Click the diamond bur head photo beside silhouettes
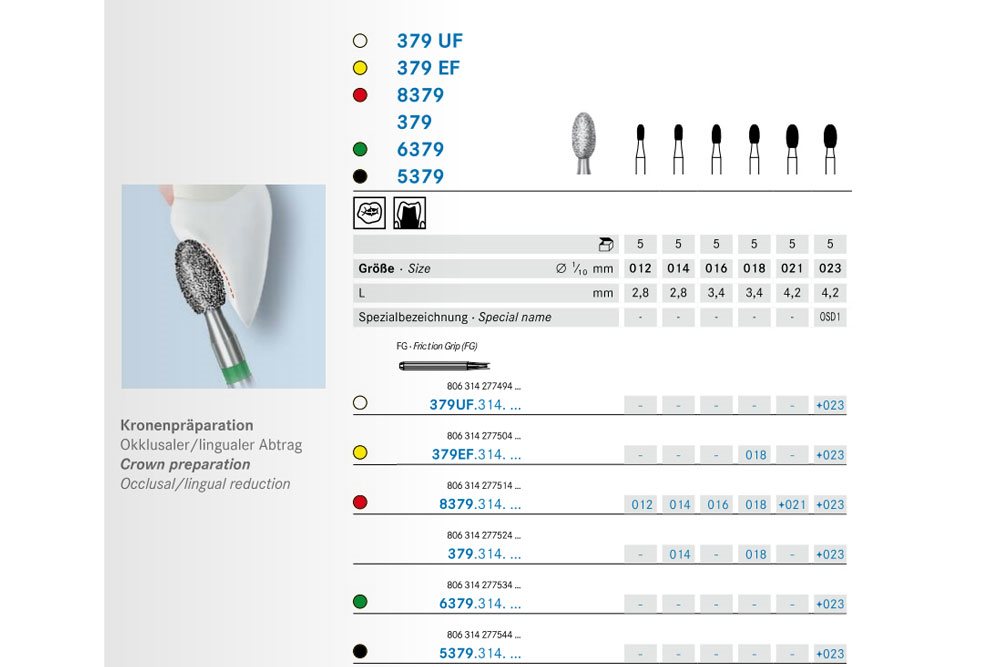Screen dimensions: 1000x667 tap(582, 141)
